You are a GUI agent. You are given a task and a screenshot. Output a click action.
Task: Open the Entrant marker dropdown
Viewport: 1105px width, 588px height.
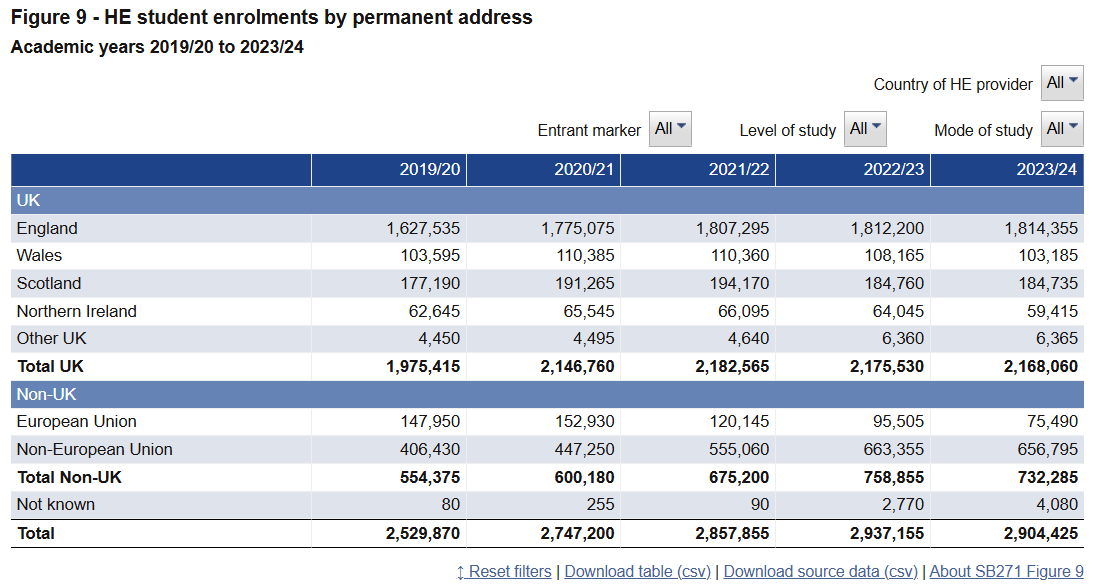pos(669,129)
